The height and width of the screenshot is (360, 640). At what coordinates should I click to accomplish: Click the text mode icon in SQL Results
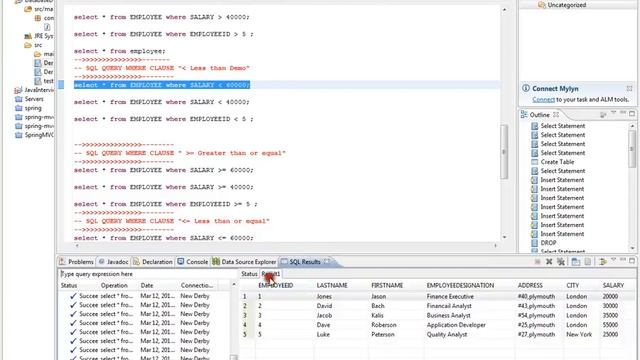(x=587, y=262)
